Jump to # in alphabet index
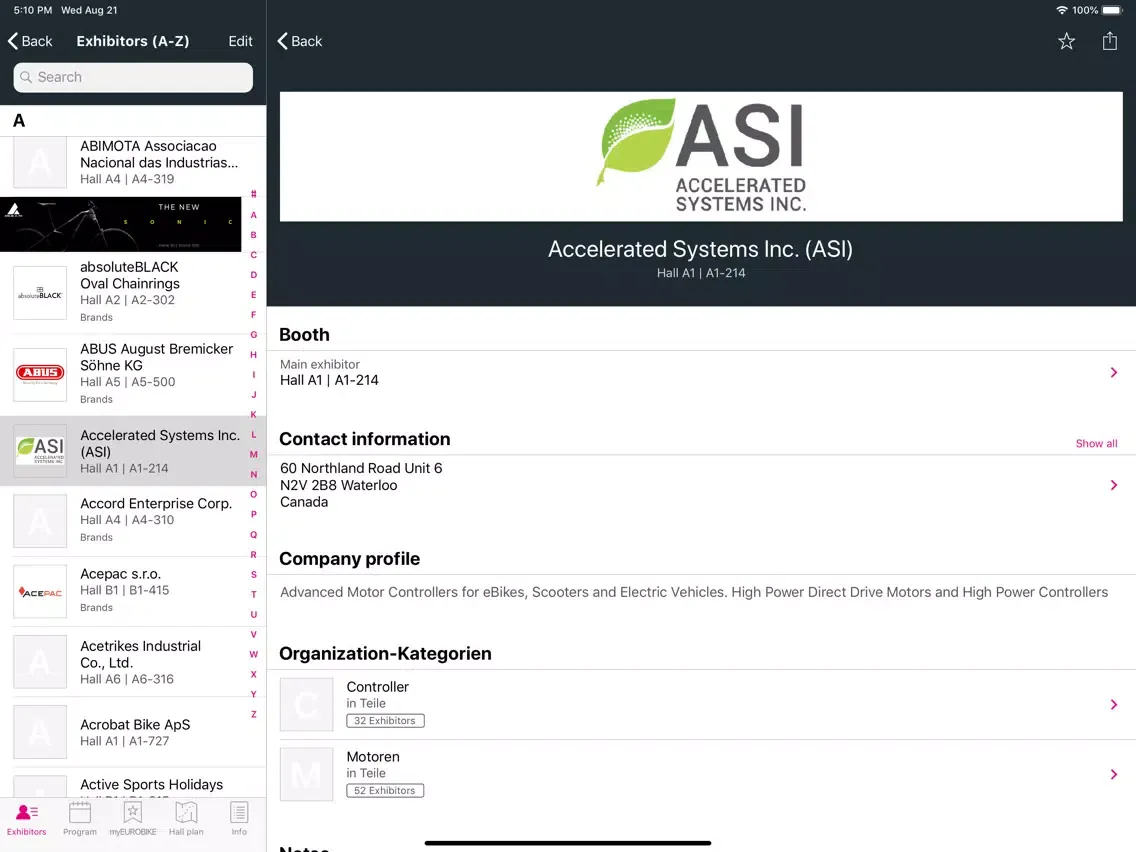 coord(254,194)
